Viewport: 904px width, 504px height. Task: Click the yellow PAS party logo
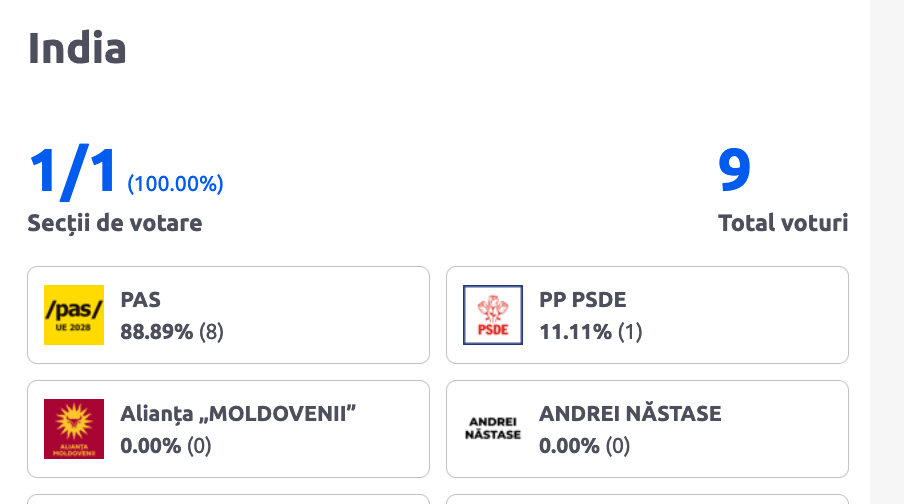[74, 315]
